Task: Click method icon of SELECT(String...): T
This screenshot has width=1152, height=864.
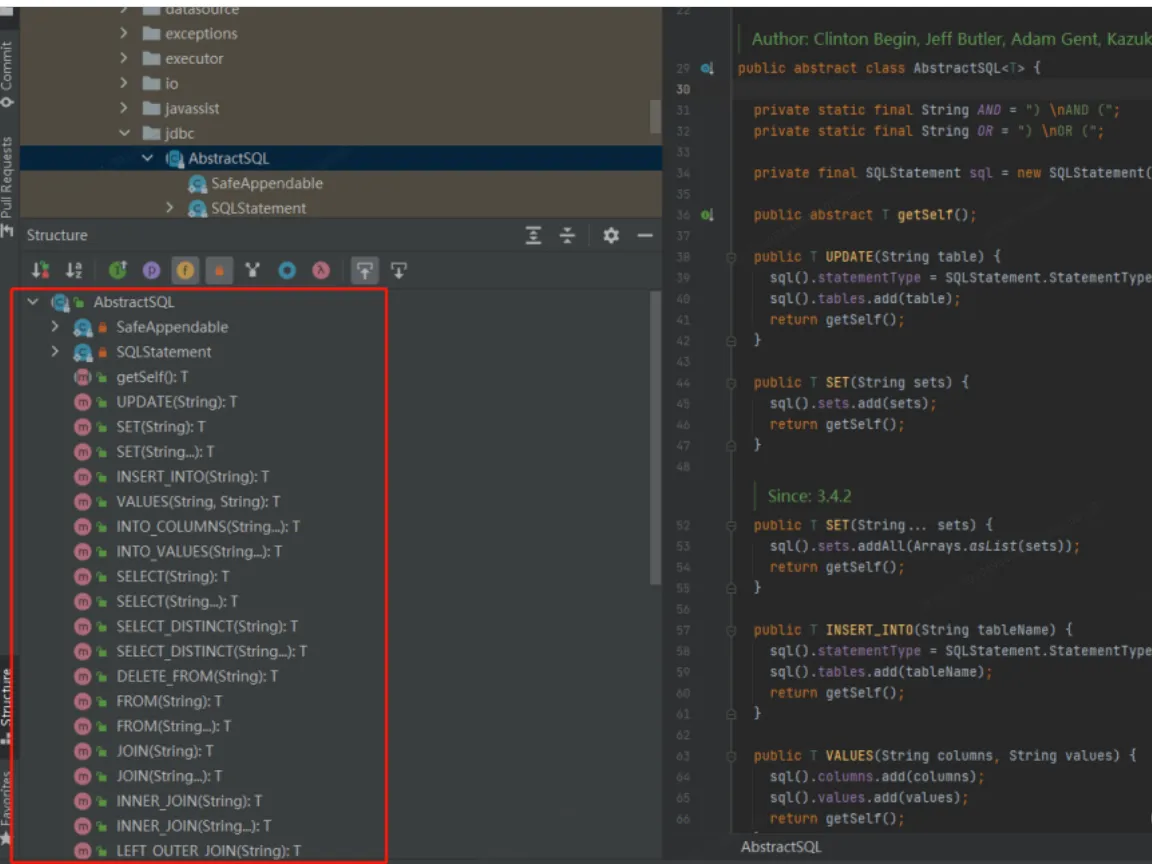Action: [82, 602]
